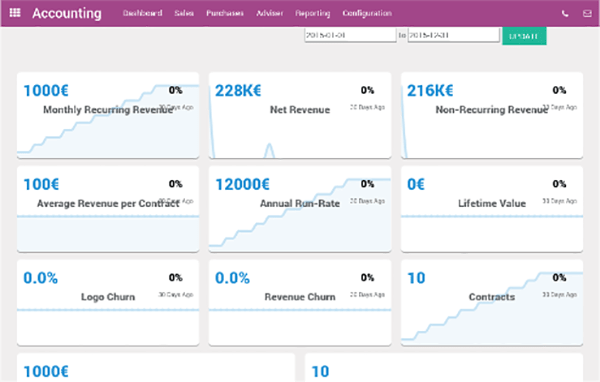This screenshot has width=600, height=382.
Task: Open the apps grid menu icon
Action: [x=15, y=13]
